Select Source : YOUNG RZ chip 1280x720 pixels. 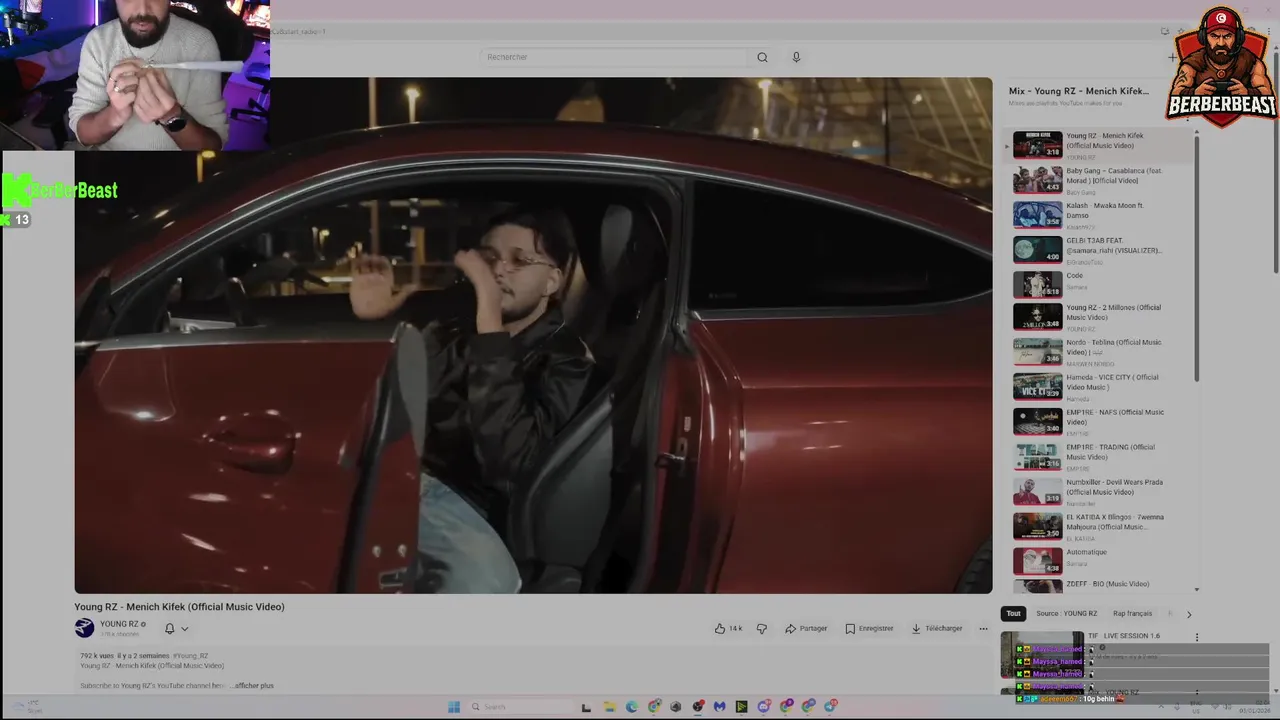click(1066, 613)
